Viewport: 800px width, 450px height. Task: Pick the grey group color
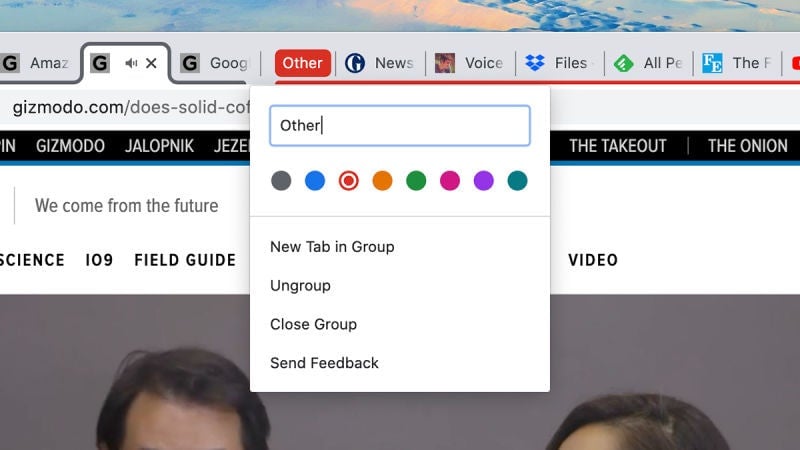pos(281,181)
